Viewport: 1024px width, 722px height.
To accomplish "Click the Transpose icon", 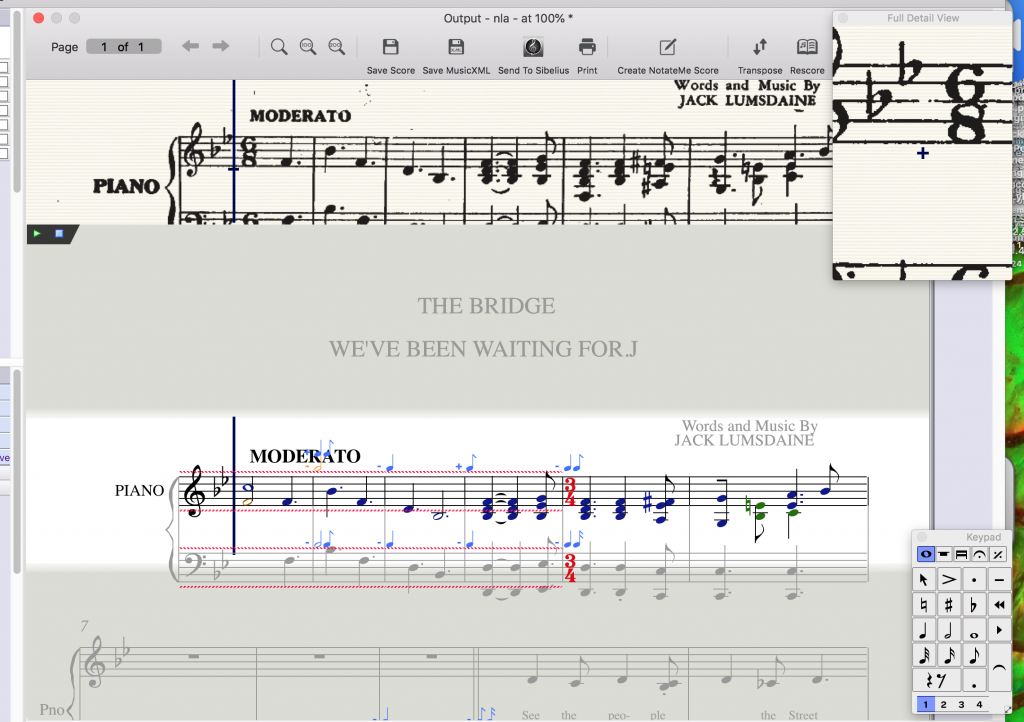I will point(760,47).
